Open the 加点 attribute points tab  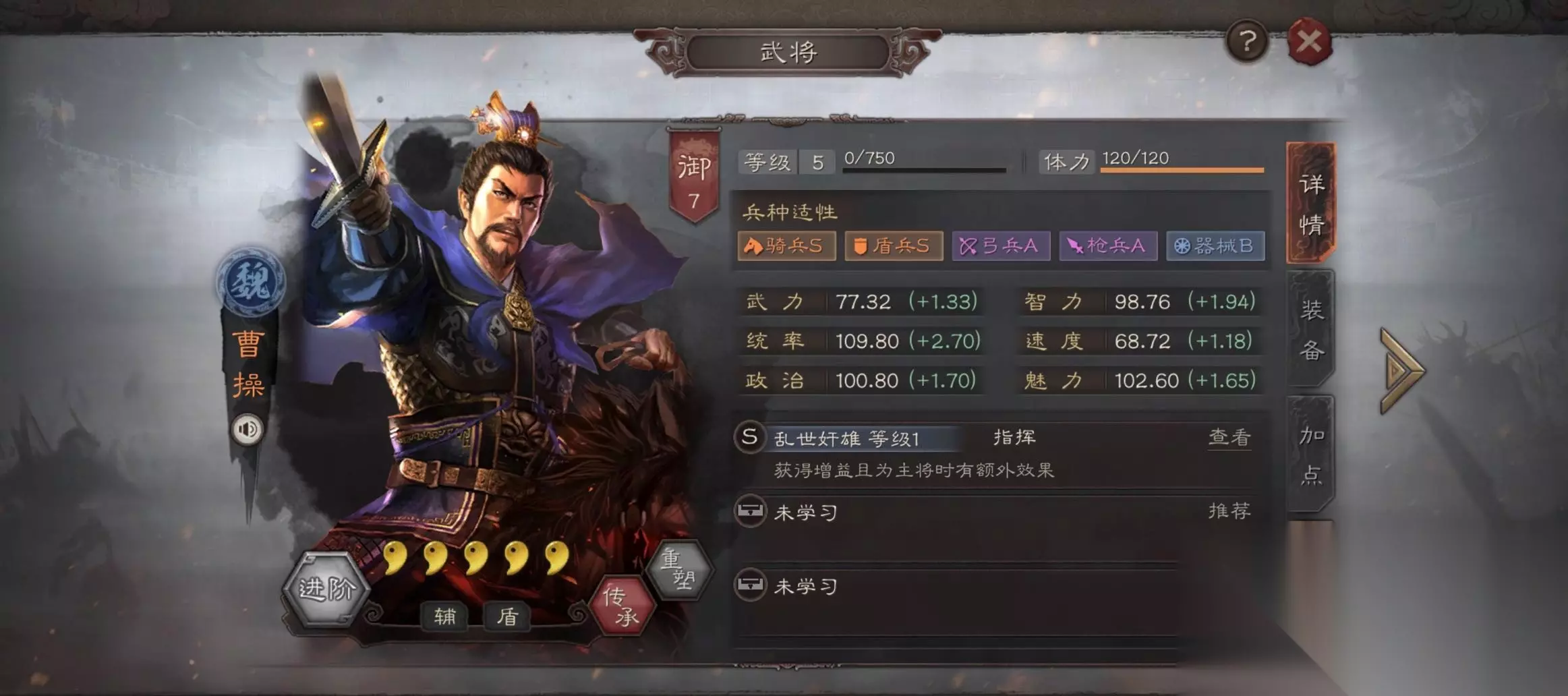point(1310,455)
